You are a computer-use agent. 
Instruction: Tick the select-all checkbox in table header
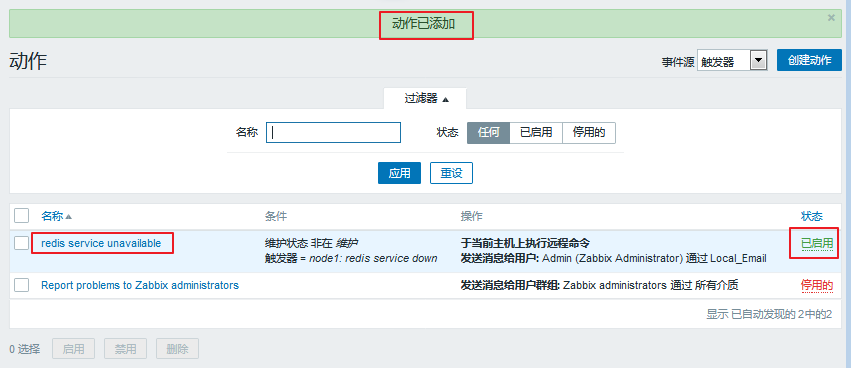(x=22, y=215)
